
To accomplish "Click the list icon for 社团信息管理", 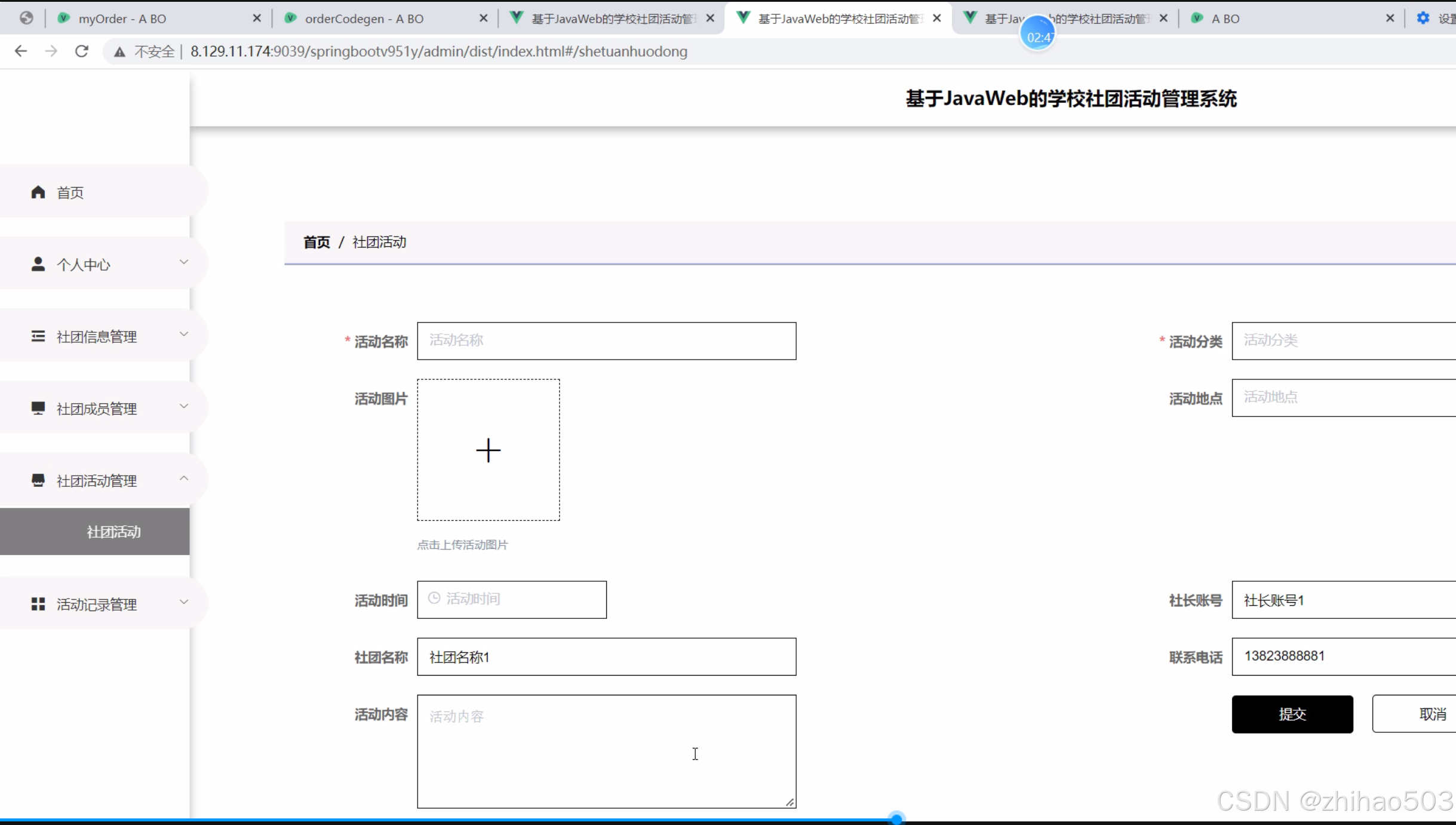I will click(x=38, y=336).
